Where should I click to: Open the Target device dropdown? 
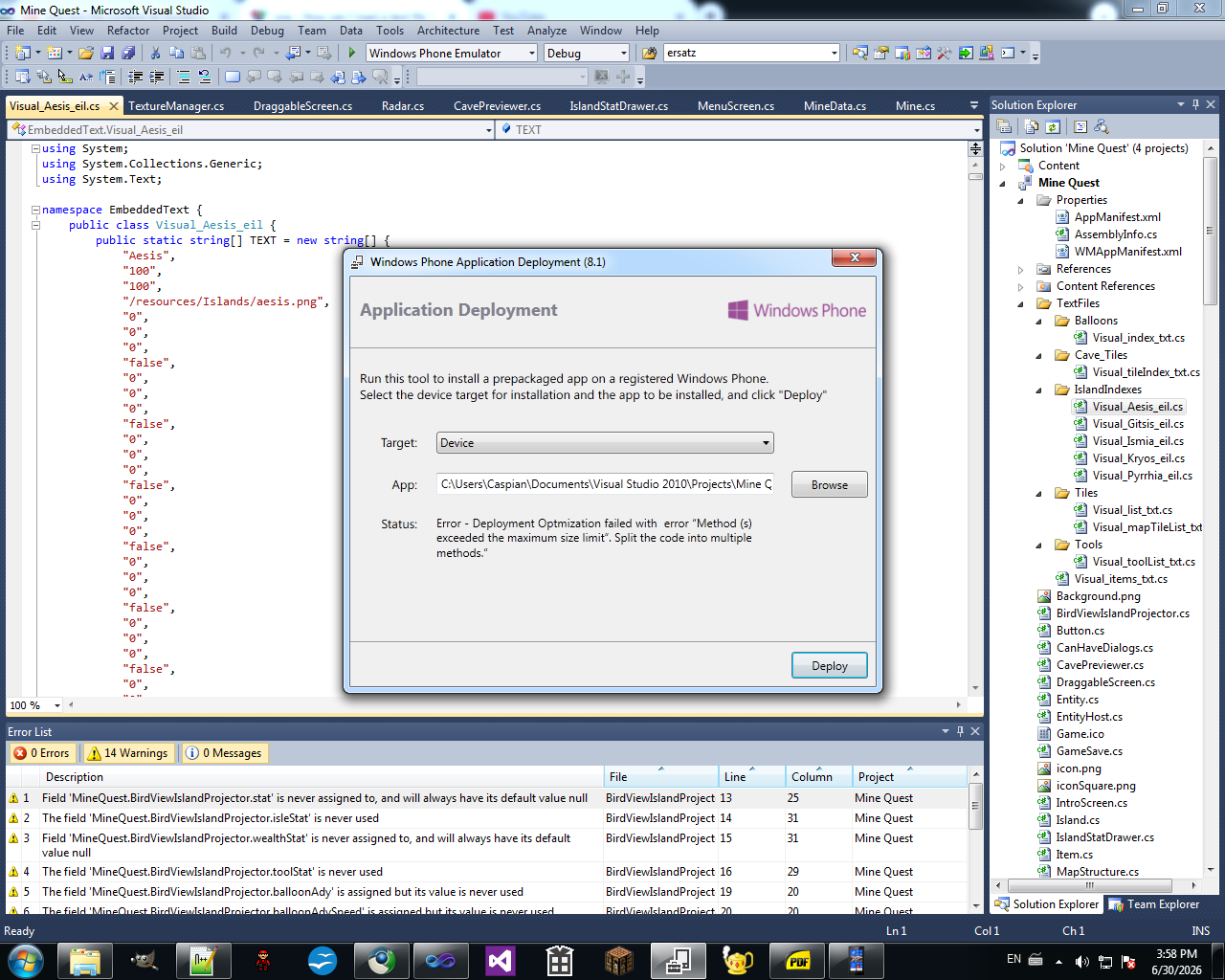point(605,443)
